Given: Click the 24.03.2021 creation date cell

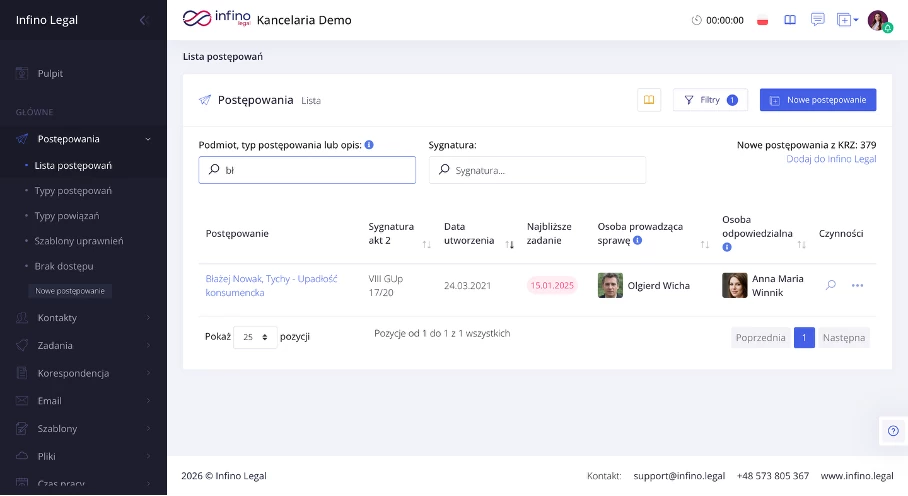Looking at the screenshot, I should pyautogui.click(x=467, y=285).
